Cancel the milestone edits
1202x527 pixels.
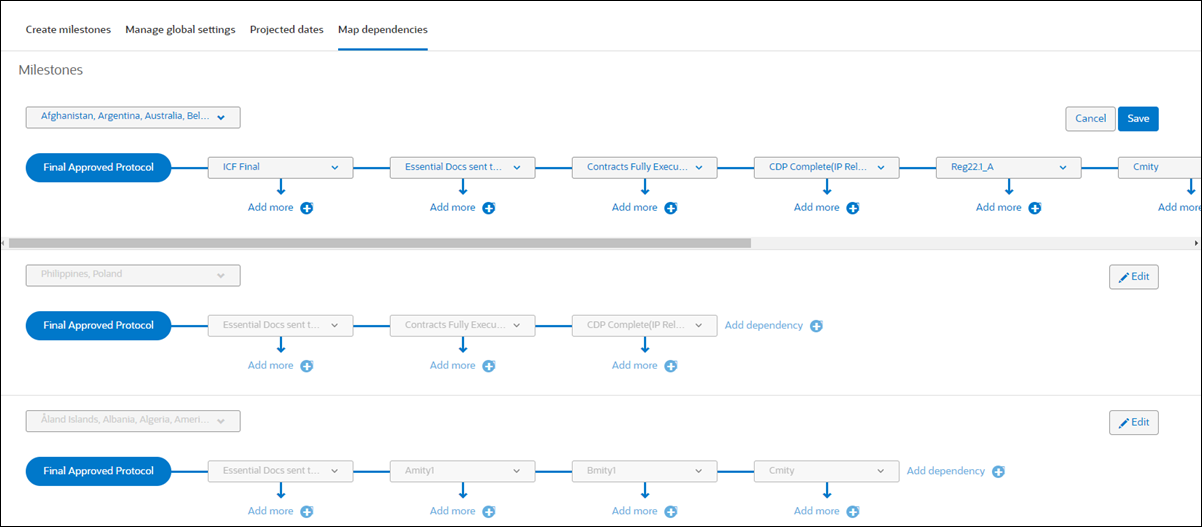pyautogui.click(x=1090, y=118)
